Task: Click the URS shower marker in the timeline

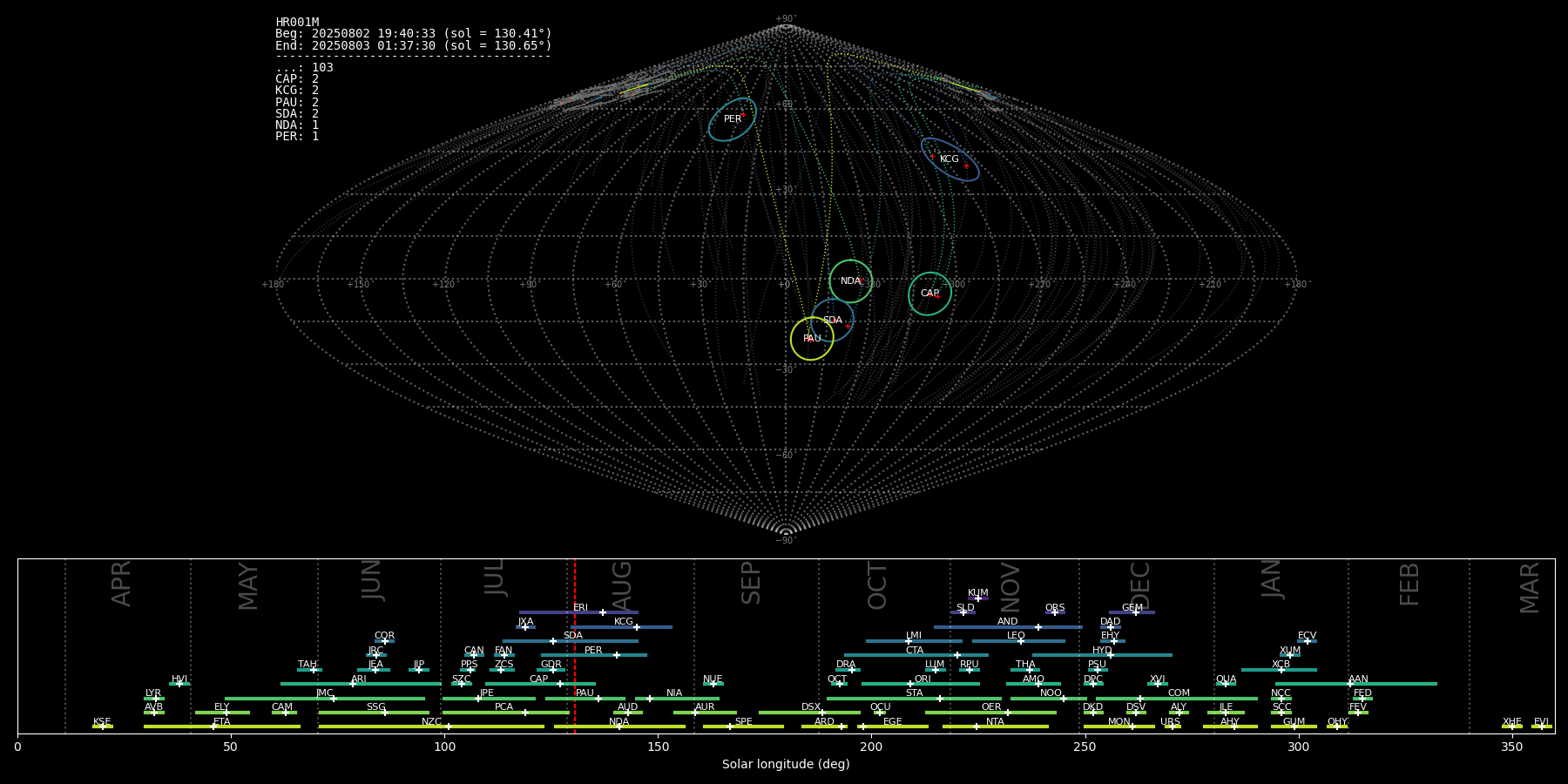Action: 1173,727
